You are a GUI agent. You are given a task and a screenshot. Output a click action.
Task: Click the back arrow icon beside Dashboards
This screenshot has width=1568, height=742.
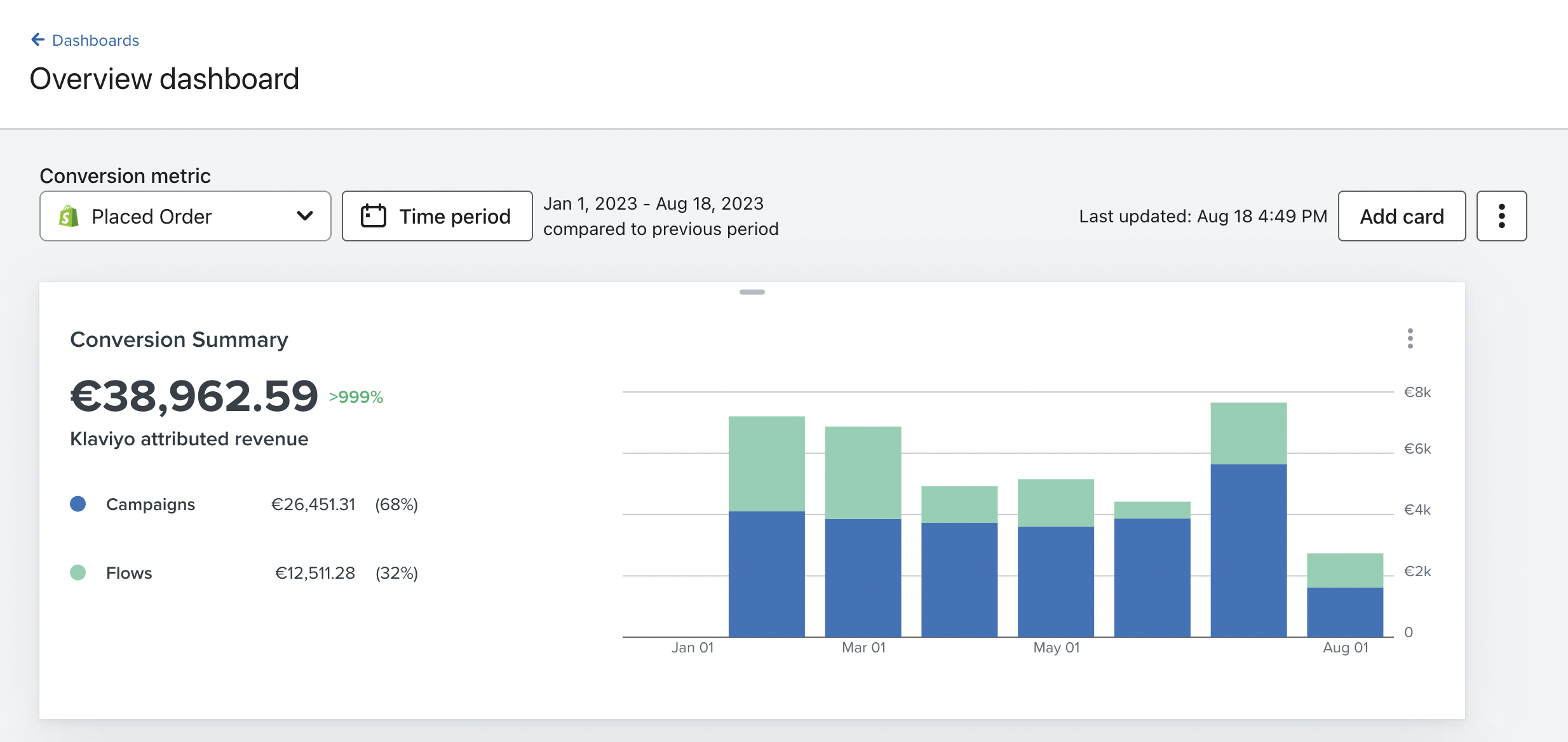37,40
